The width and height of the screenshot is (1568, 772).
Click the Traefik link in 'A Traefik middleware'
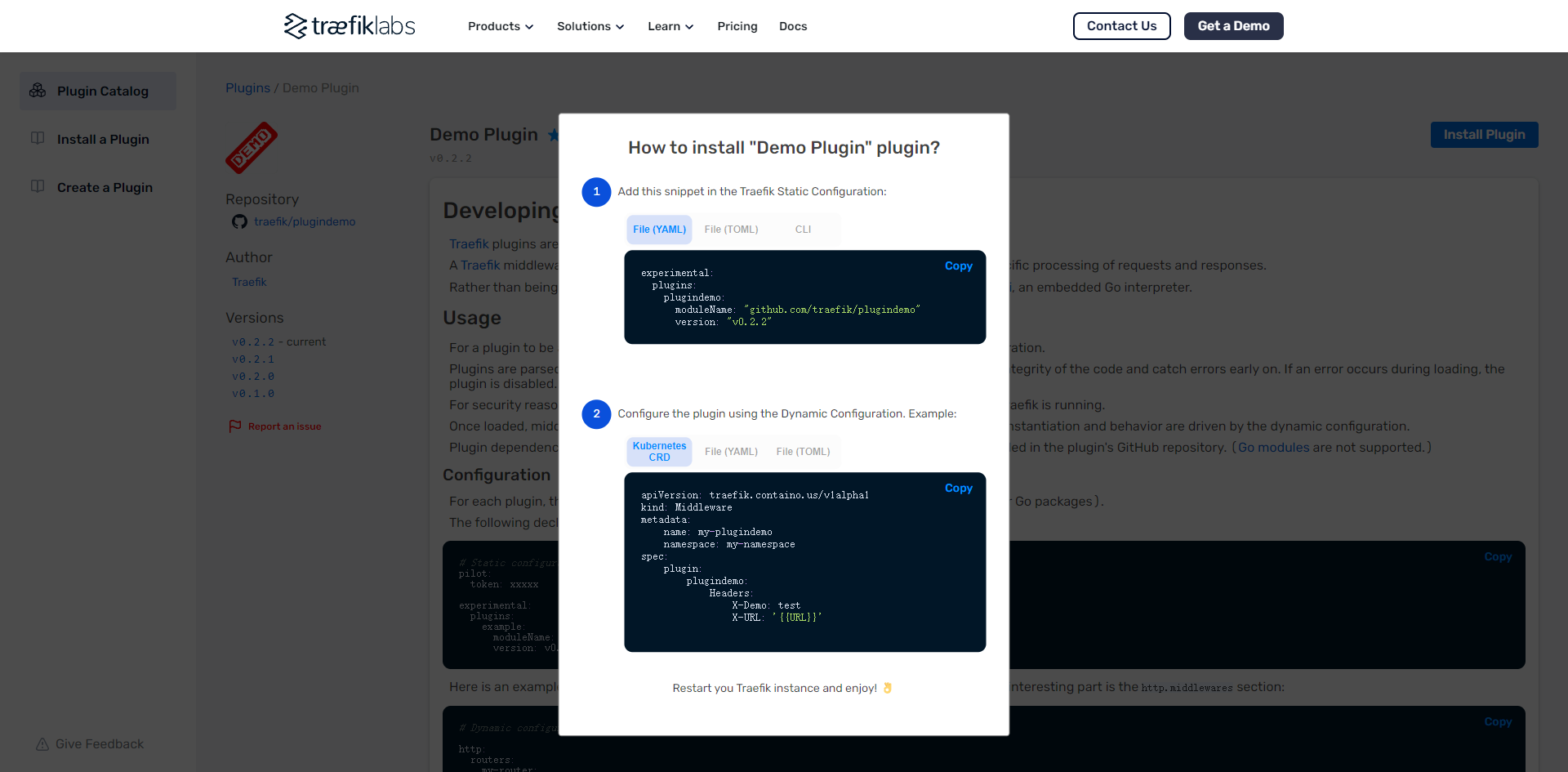click(x=480, y=266)
